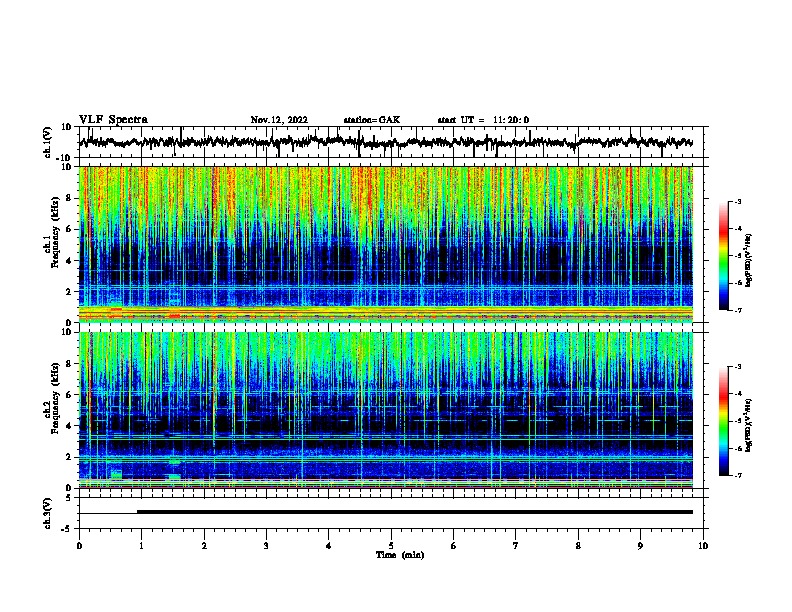Viewport: 792px width, 612px height.
Task: Click time axis tick label "4"
Action: point(329,546)
